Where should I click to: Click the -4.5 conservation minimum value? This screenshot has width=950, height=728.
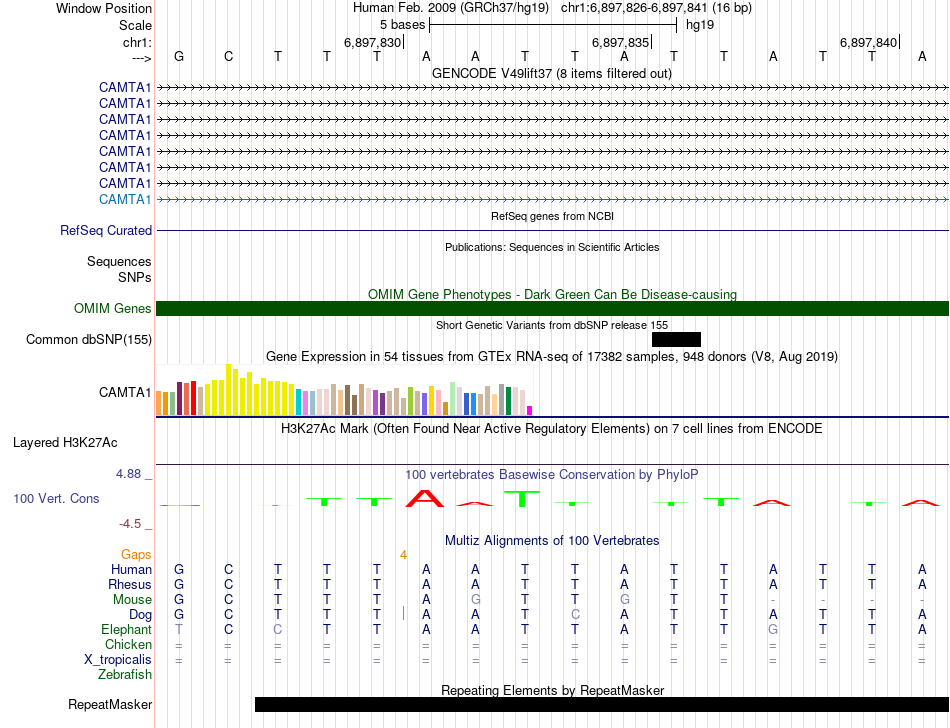click(x=130, y=523)
